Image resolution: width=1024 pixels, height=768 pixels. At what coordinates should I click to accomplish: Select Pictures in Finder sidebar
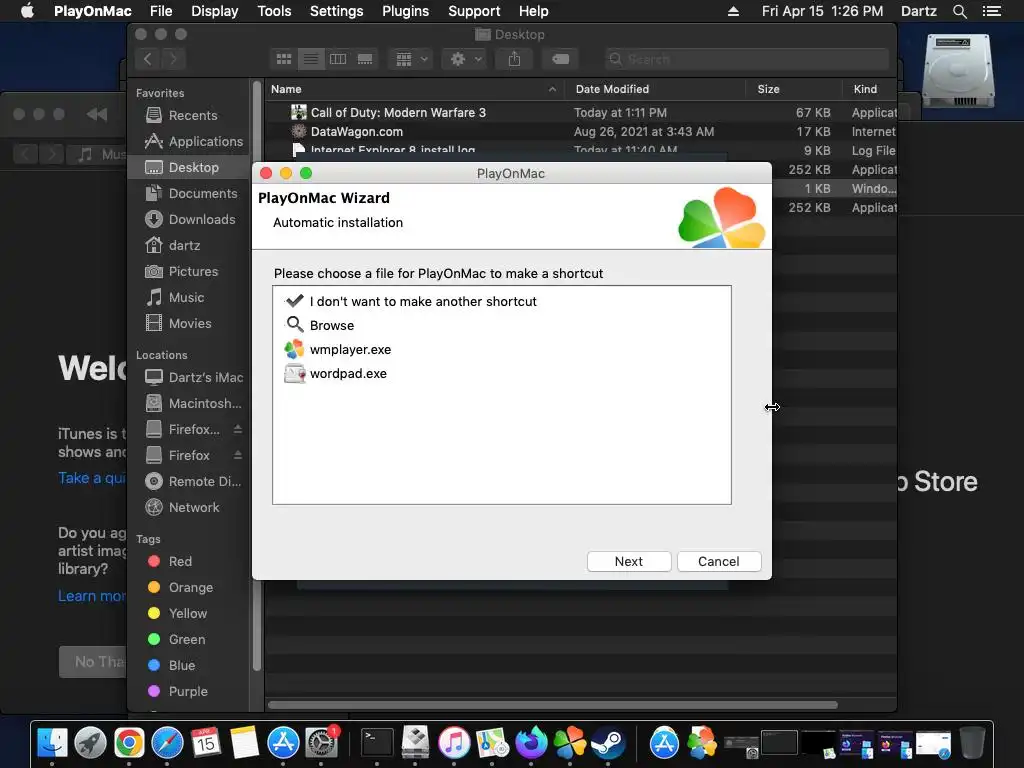pos(188,272)
